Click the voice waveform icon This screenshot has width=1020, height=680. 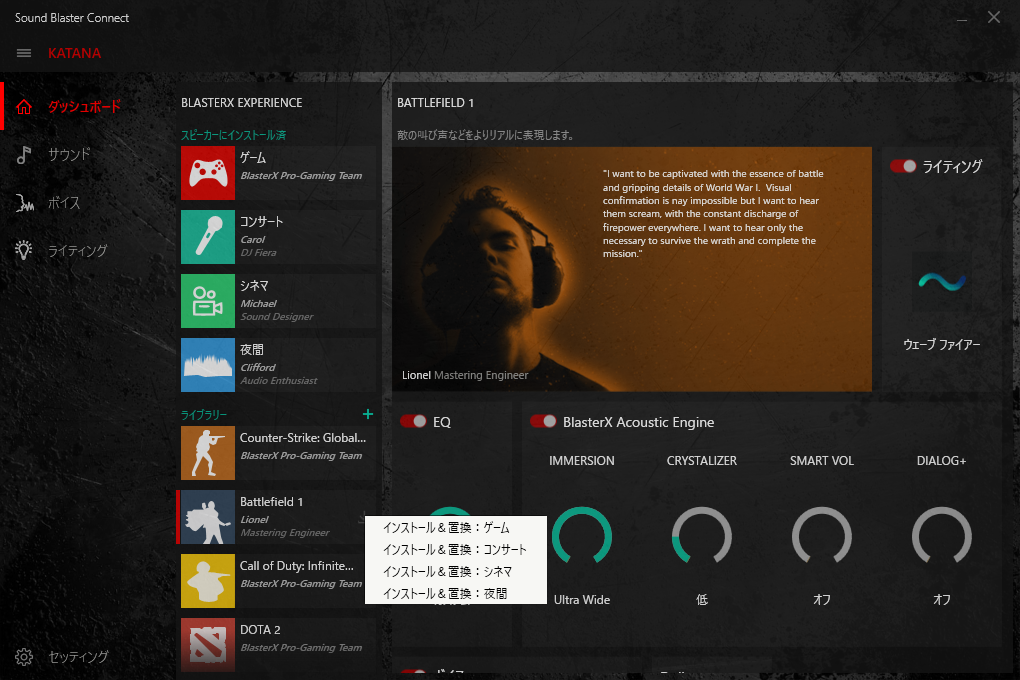24,203
